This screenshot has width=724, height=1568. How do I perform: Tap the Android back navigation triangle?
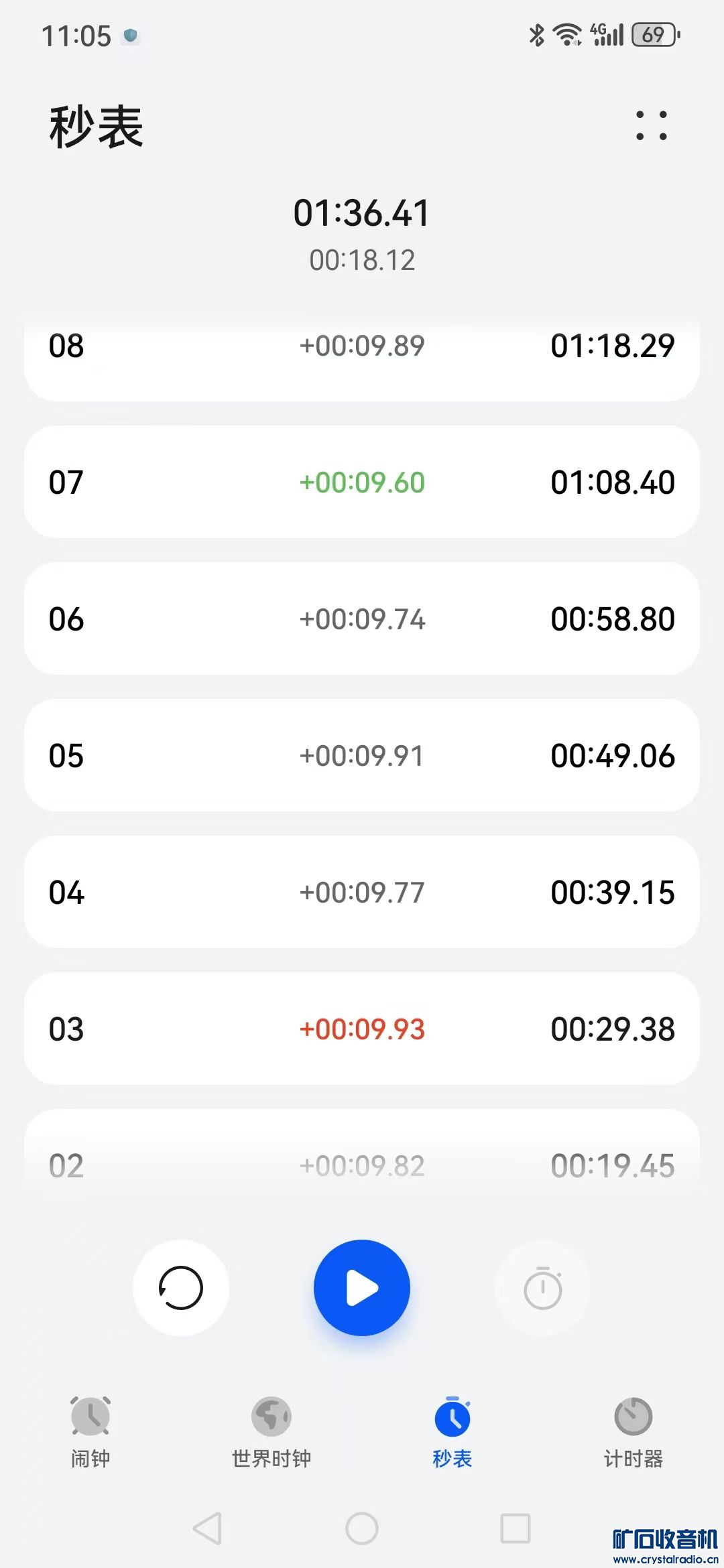tap(208, 1528)
